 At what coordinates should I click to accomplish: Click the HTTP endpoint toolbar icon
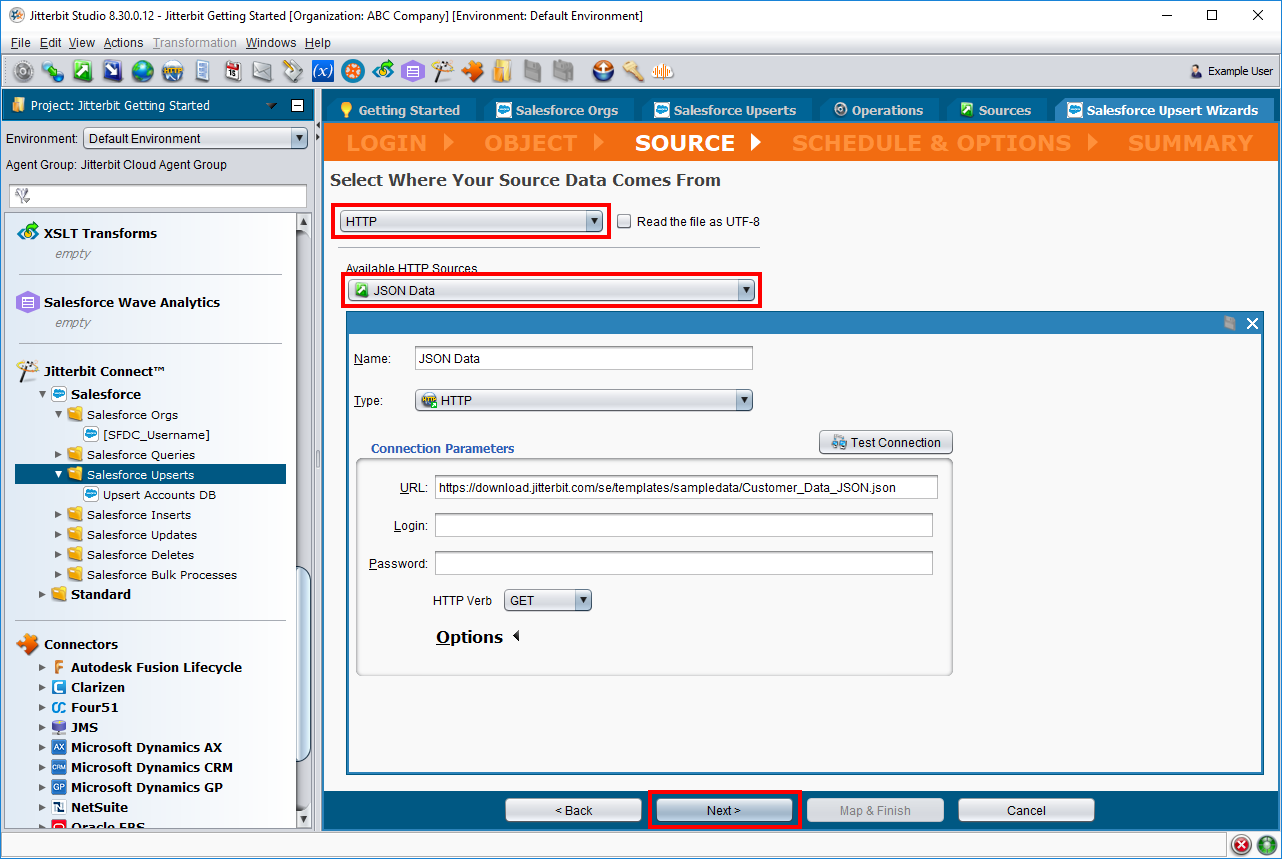pyautogui.click(x=172, y=71)
